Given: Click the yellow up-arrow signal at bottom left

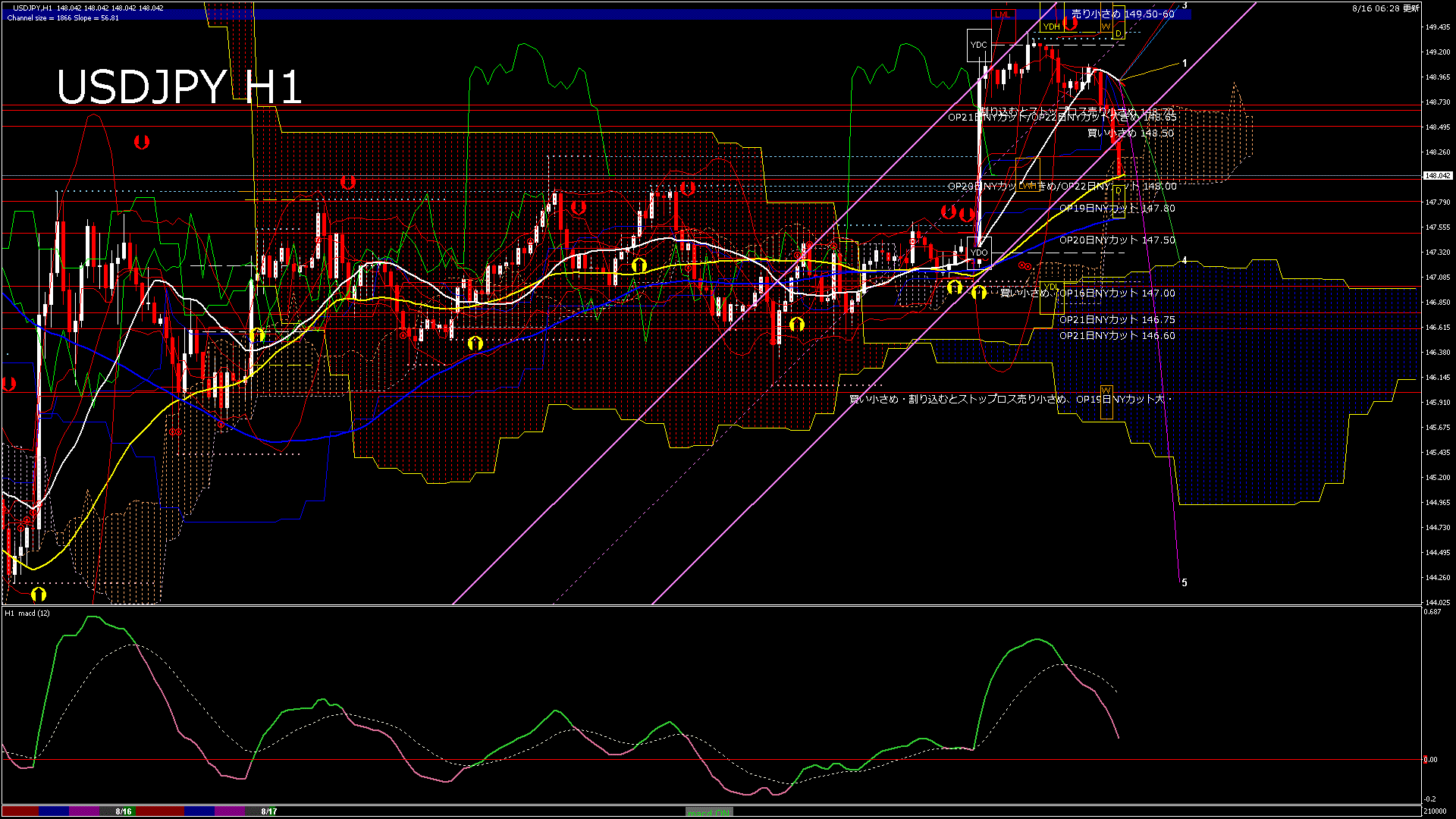Looking at the screenshot, I should [x=39, y=594].
